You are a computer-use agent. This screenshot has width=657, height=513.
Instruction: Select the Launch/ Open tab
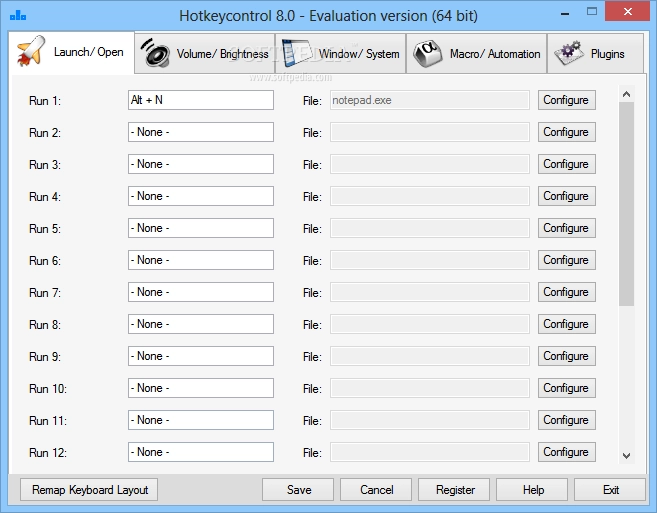[71, 52]
